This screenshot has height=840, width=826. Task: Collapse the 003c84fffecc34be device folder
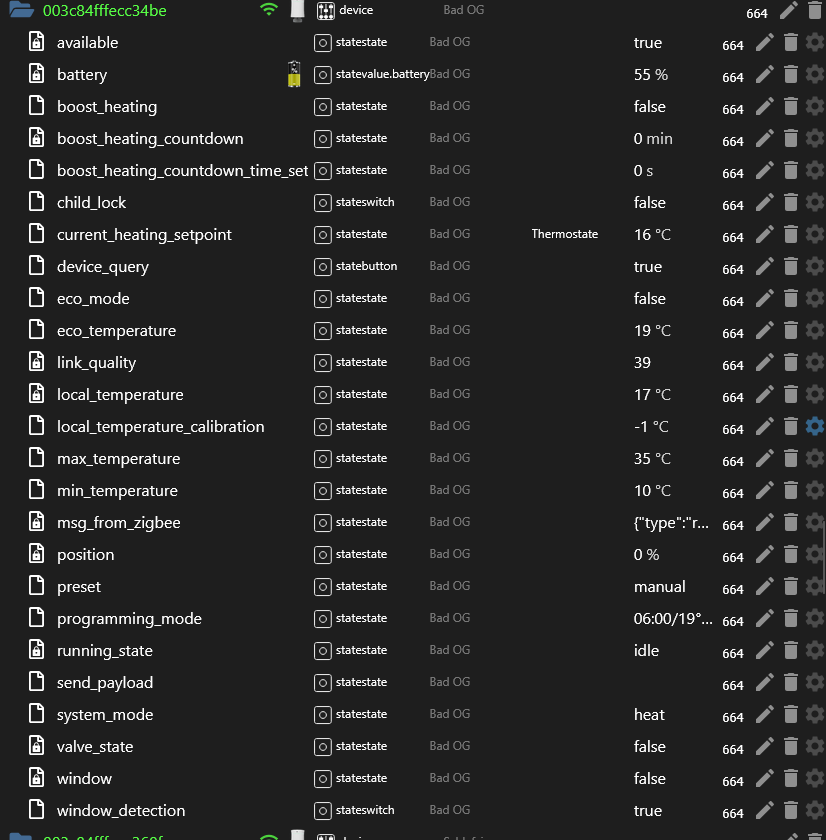(22, 11)
